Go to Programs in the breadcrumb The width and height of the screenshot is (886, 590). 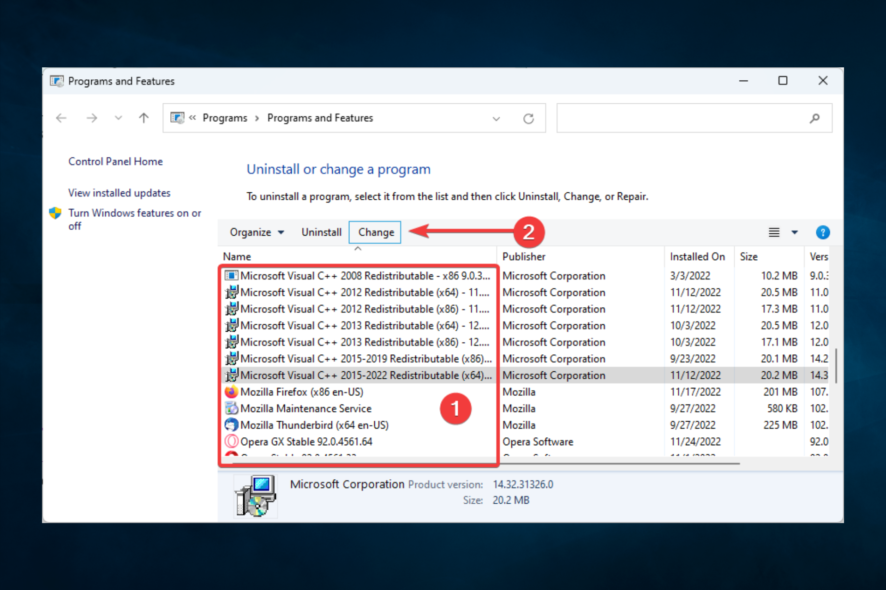225,118
